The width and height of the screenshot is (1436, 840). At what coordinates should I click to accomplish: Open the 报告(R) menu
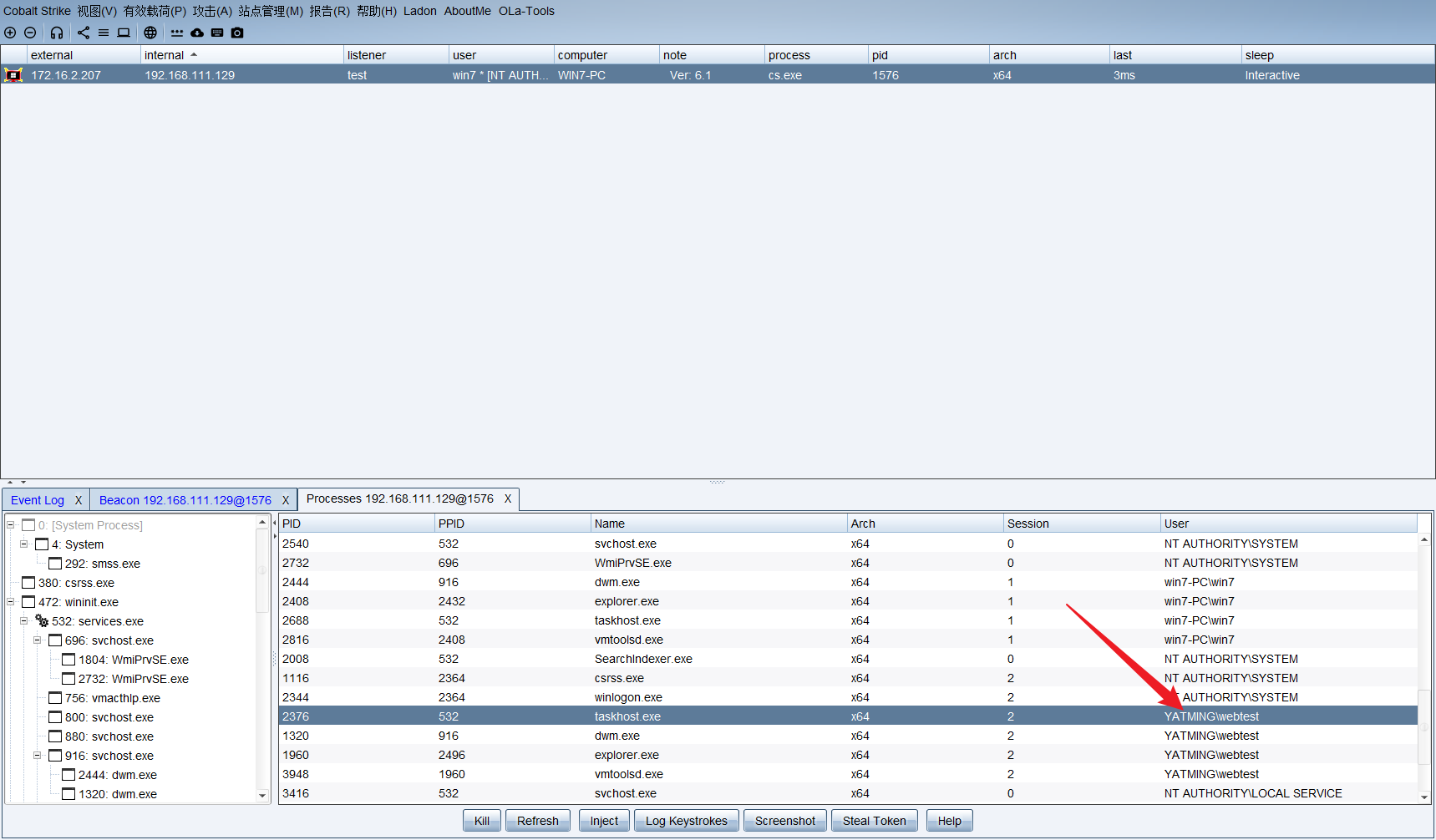coord(329,11)
